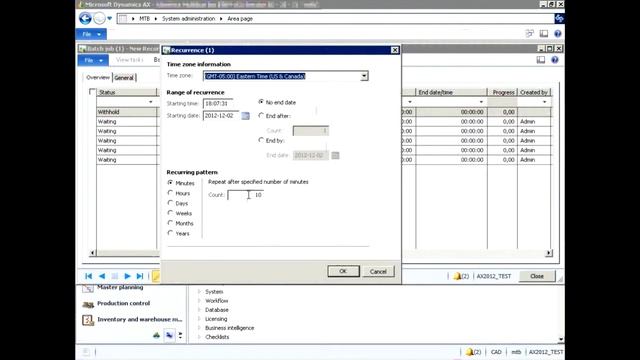640x360 pixels.
Task: Open the navigation history dropdown arrow
Action: click(x=109, y=18)
